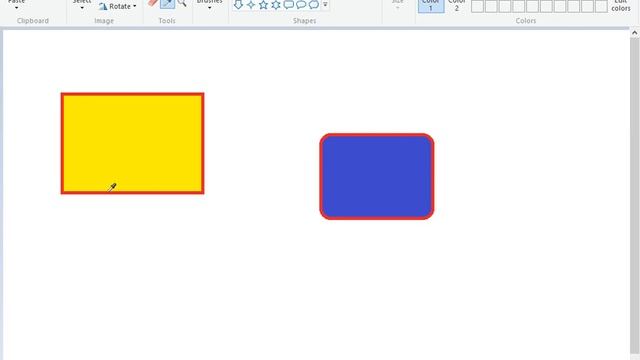Choose the six-point star shape
This screenshot has width=640, height=360.
(276, 4)
